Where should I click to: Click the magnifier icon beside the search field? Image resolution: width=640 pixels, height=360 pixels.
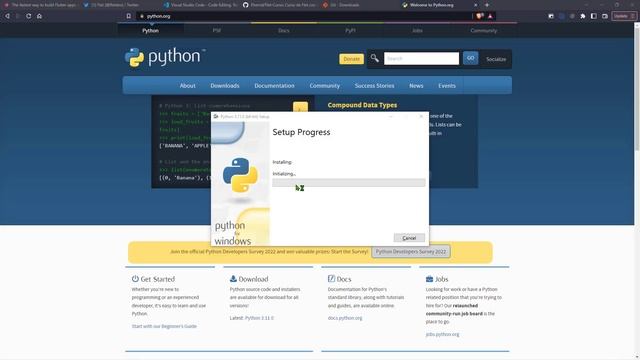[374, 58]
